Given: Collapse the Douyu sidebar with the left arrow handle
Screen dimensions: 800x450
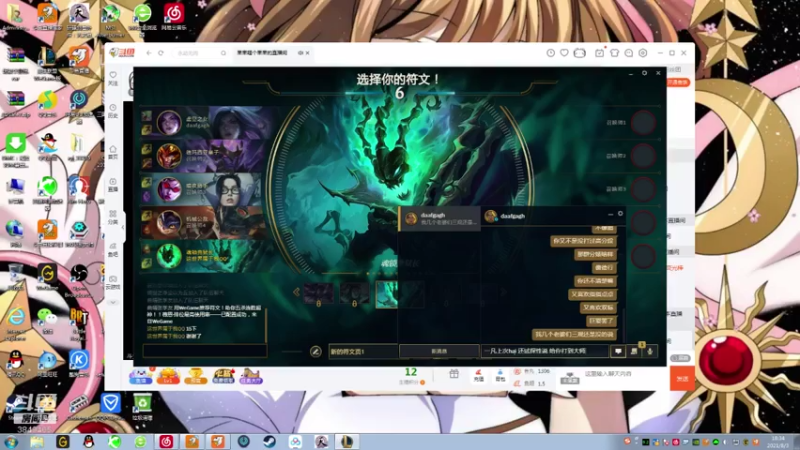Looking at the screenshot, I should click(x=122, y=228).
